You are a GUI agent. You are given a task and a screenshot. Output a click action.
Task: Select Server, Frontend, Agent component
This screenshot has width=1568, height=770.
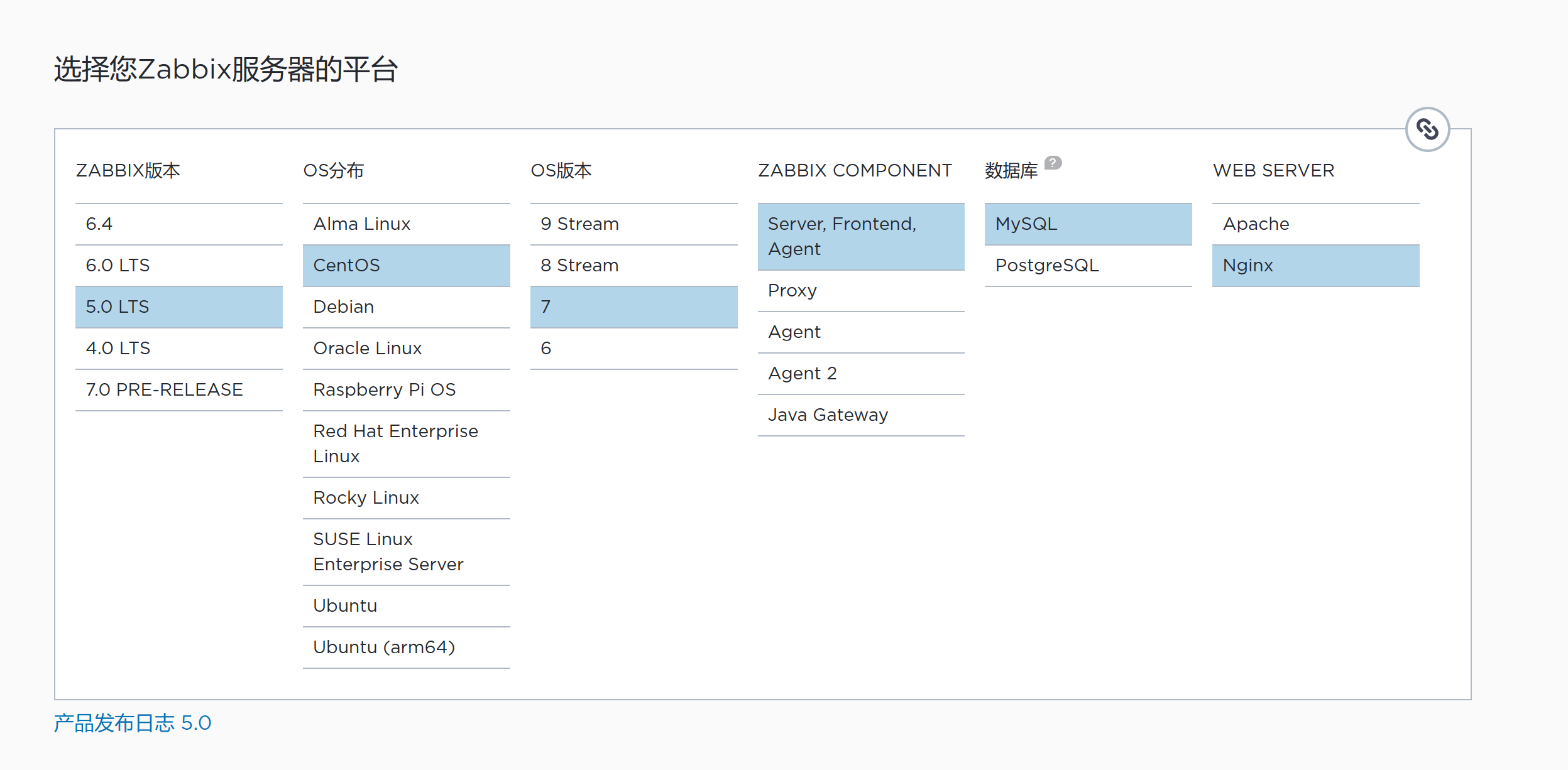[x=861, y=237]
